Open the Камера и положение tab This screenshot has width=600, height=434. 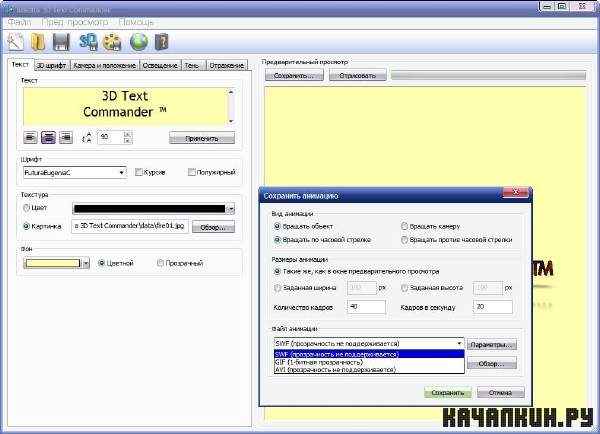pyautogui.click(x=104, y=65)
